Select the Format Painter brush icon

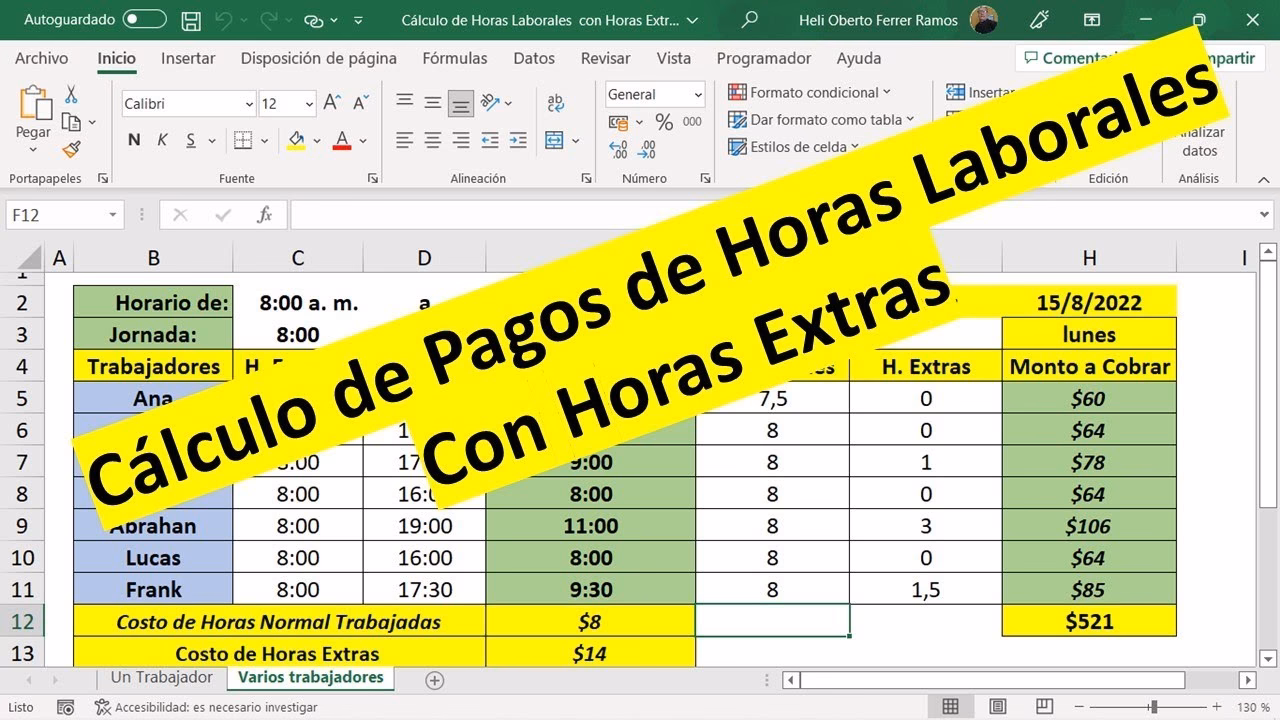(x=72, y=148)
